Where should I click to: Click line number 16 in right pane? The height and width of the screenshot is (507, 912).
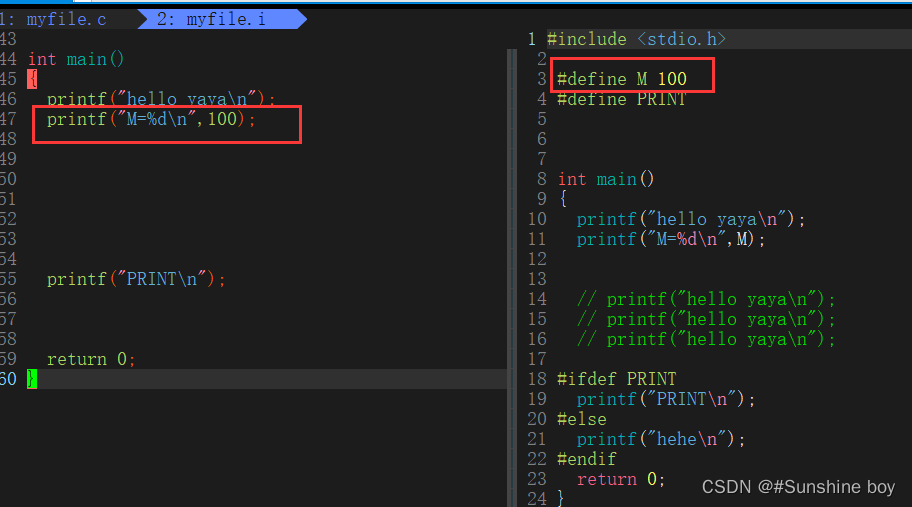537,339
